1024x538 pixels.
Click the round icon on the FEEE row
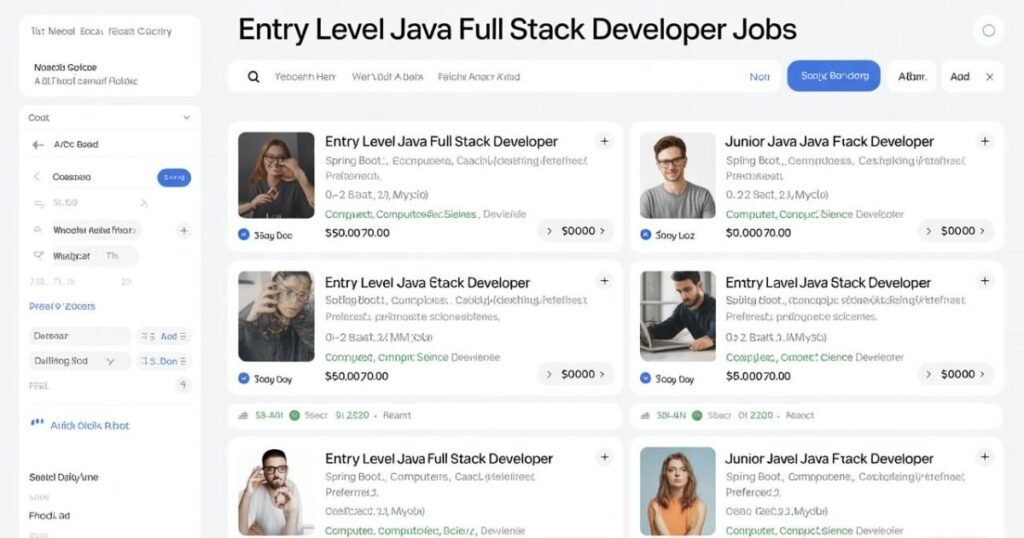click(x=183, y=385)
